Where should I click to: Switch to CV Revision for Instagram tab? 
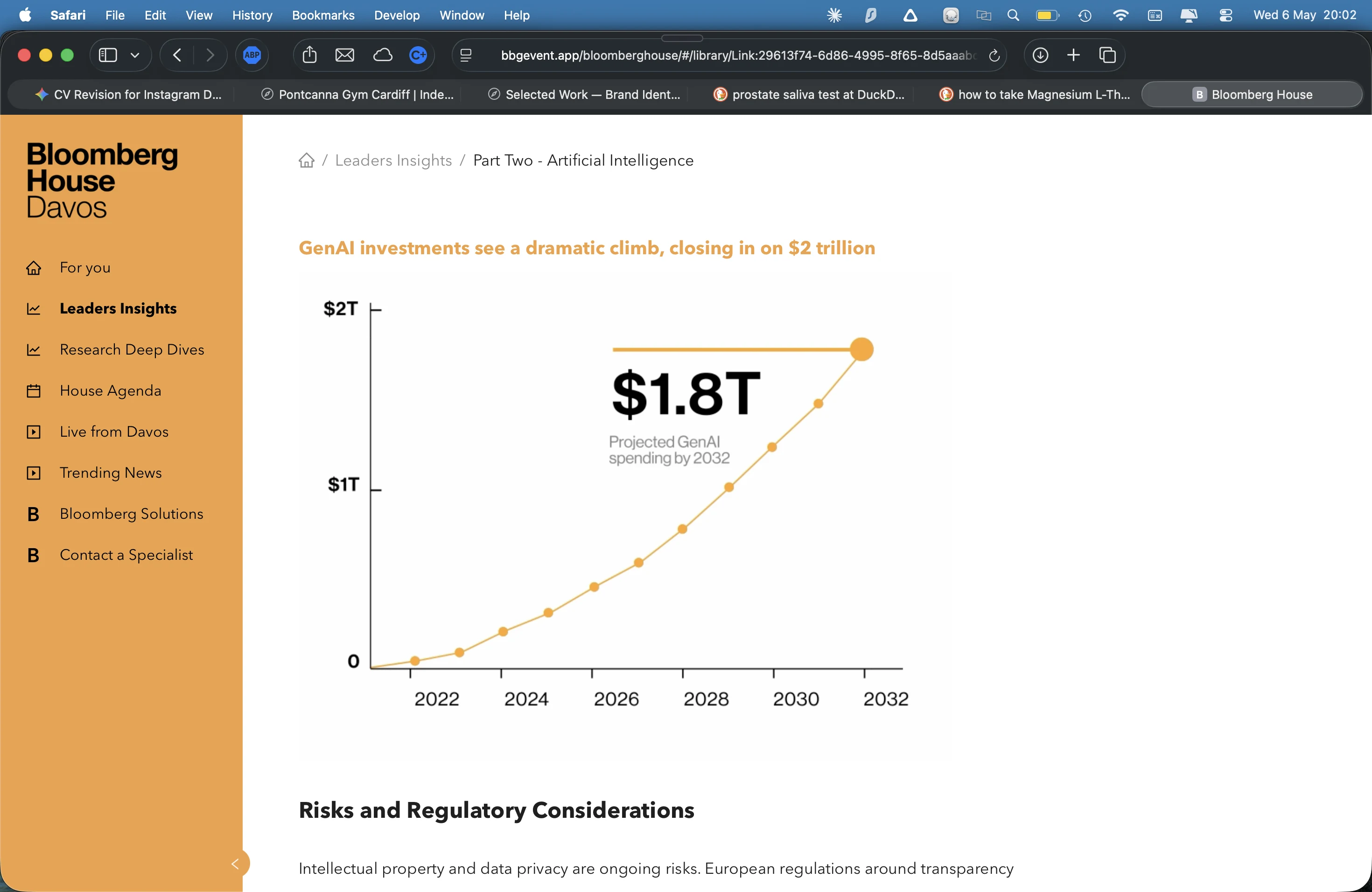[x=127, y=95]
